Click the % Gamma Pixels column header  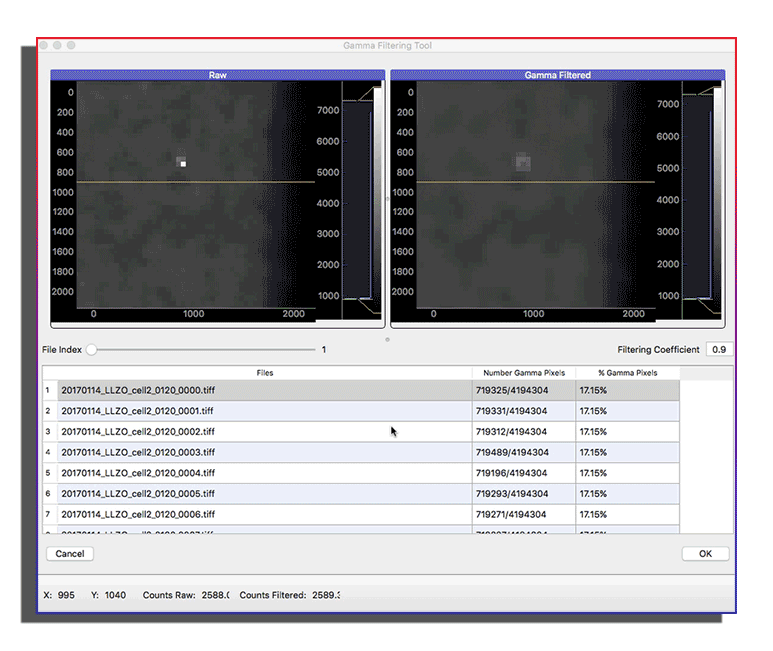627,373
